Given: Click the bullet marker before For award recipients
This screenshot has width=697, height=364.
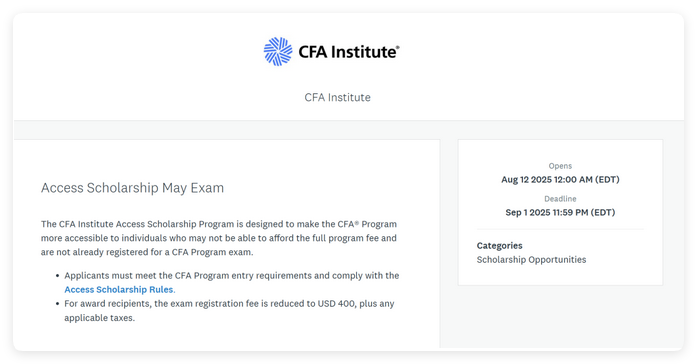Looking at the screenshot, I should tap(57, 304).
